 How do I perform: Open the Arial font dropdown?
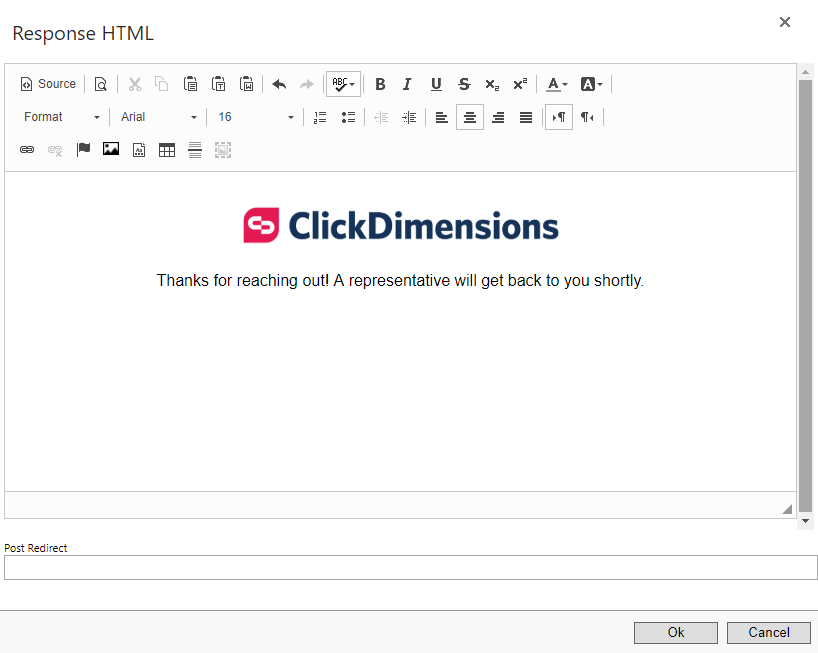(x=159, y=117)
